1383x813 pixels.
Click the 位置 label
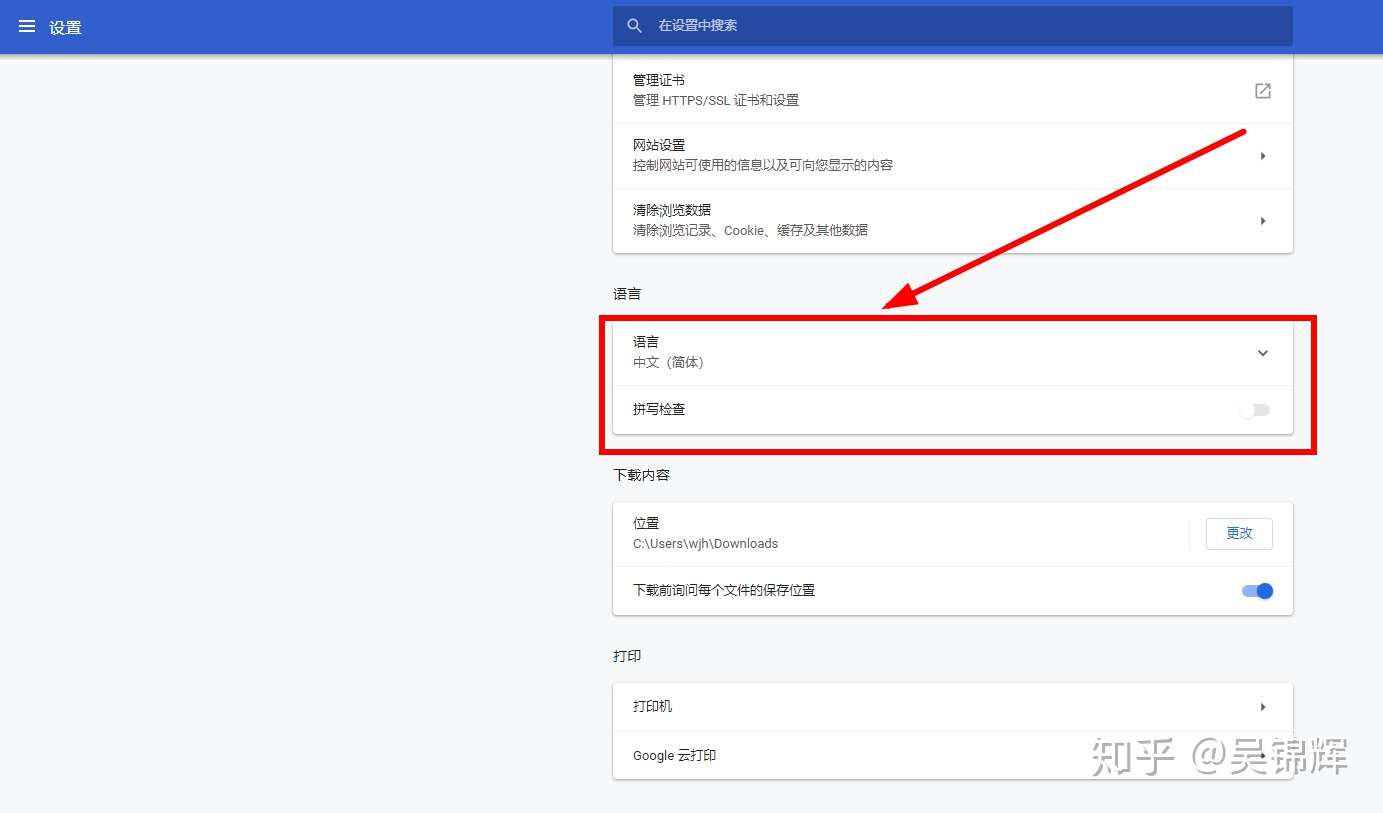(x=646, y=523)
